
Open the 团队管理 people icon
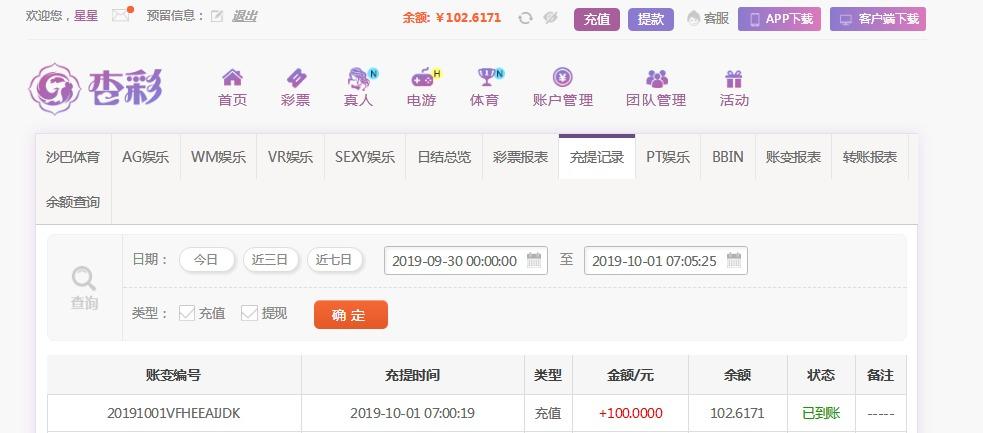[656, 78]
